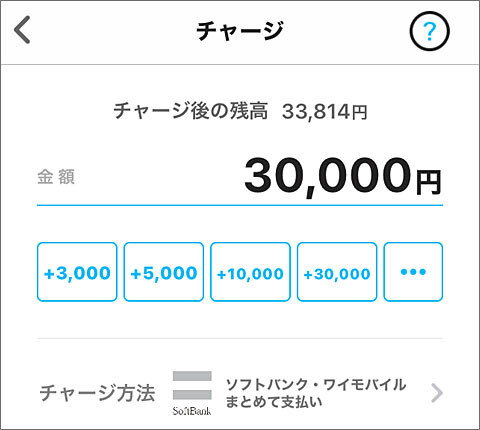
Task: Tap the 33,814円 balance value
Action: [x=325, y=112]
